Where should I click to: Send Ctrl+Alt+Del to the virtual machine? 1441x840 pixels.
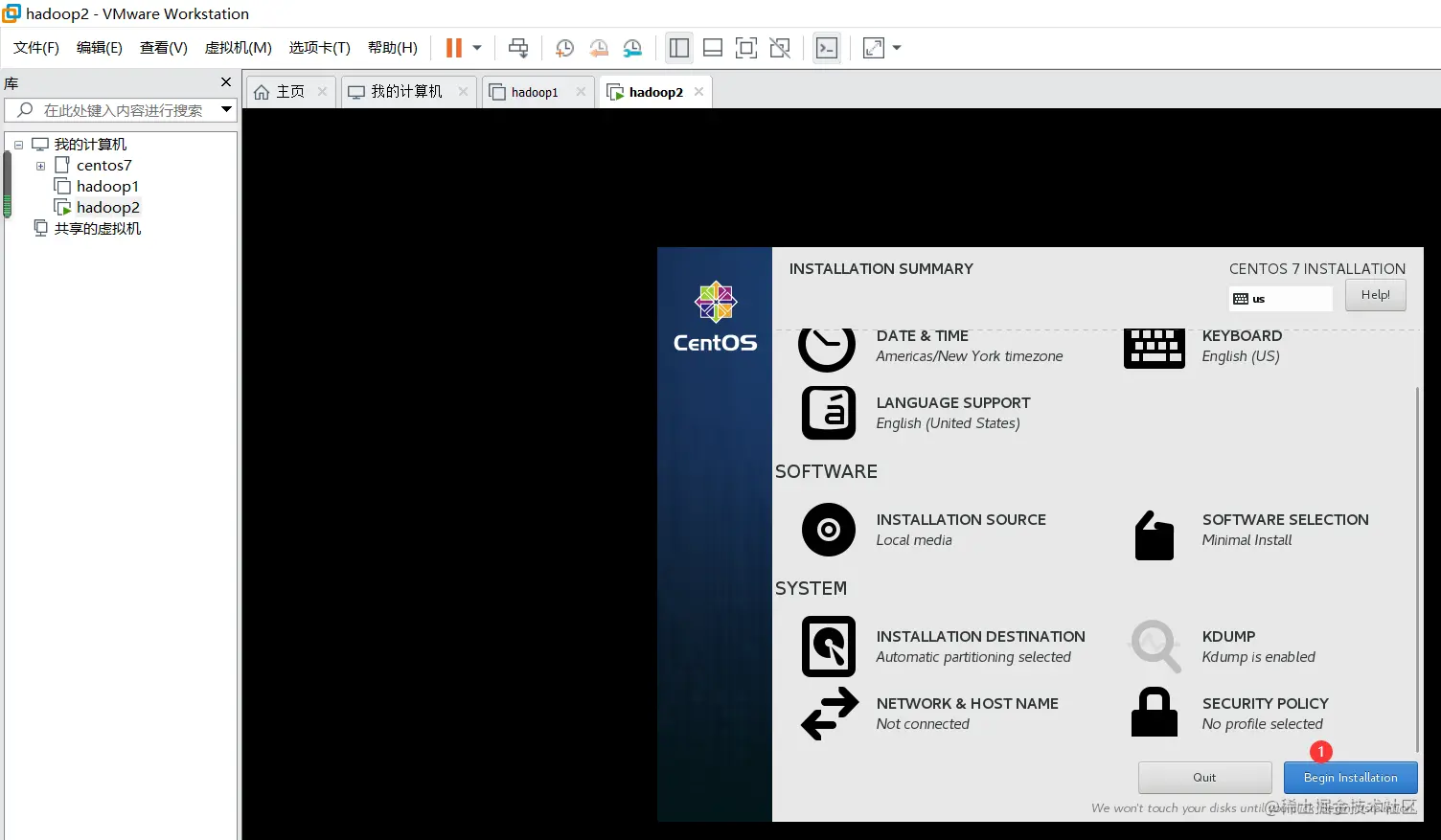[518, 48]
